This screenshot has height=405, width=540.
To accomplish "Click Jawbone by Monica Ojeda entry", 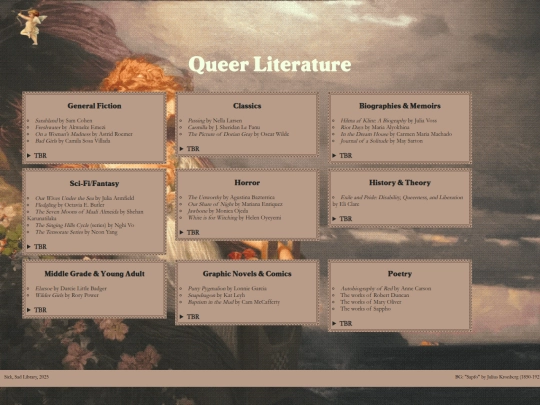I will click(x=218, y=211).
